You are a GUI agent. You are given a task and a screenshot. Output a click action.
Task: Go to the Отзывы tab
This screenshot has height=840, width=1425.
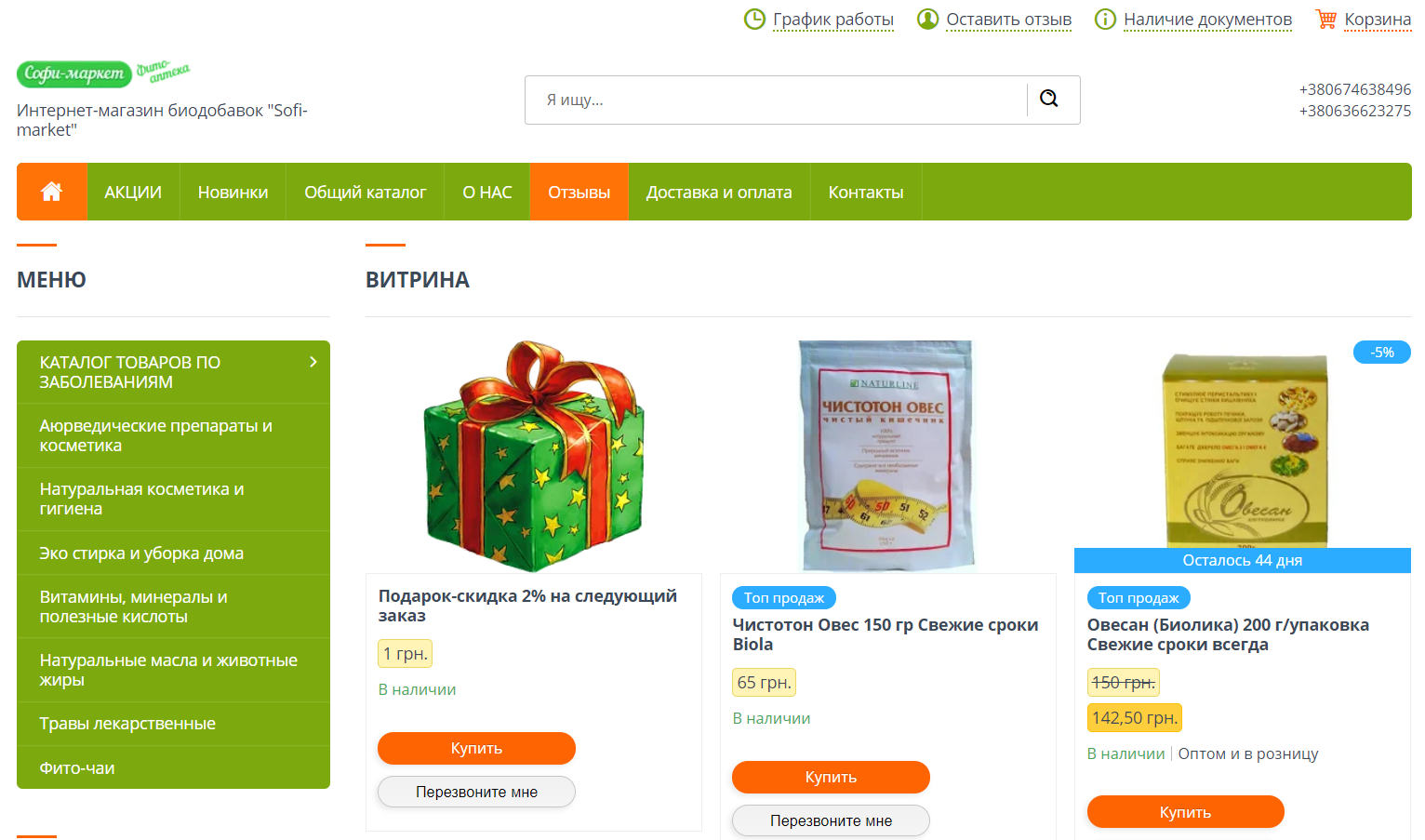click(579, 192)
